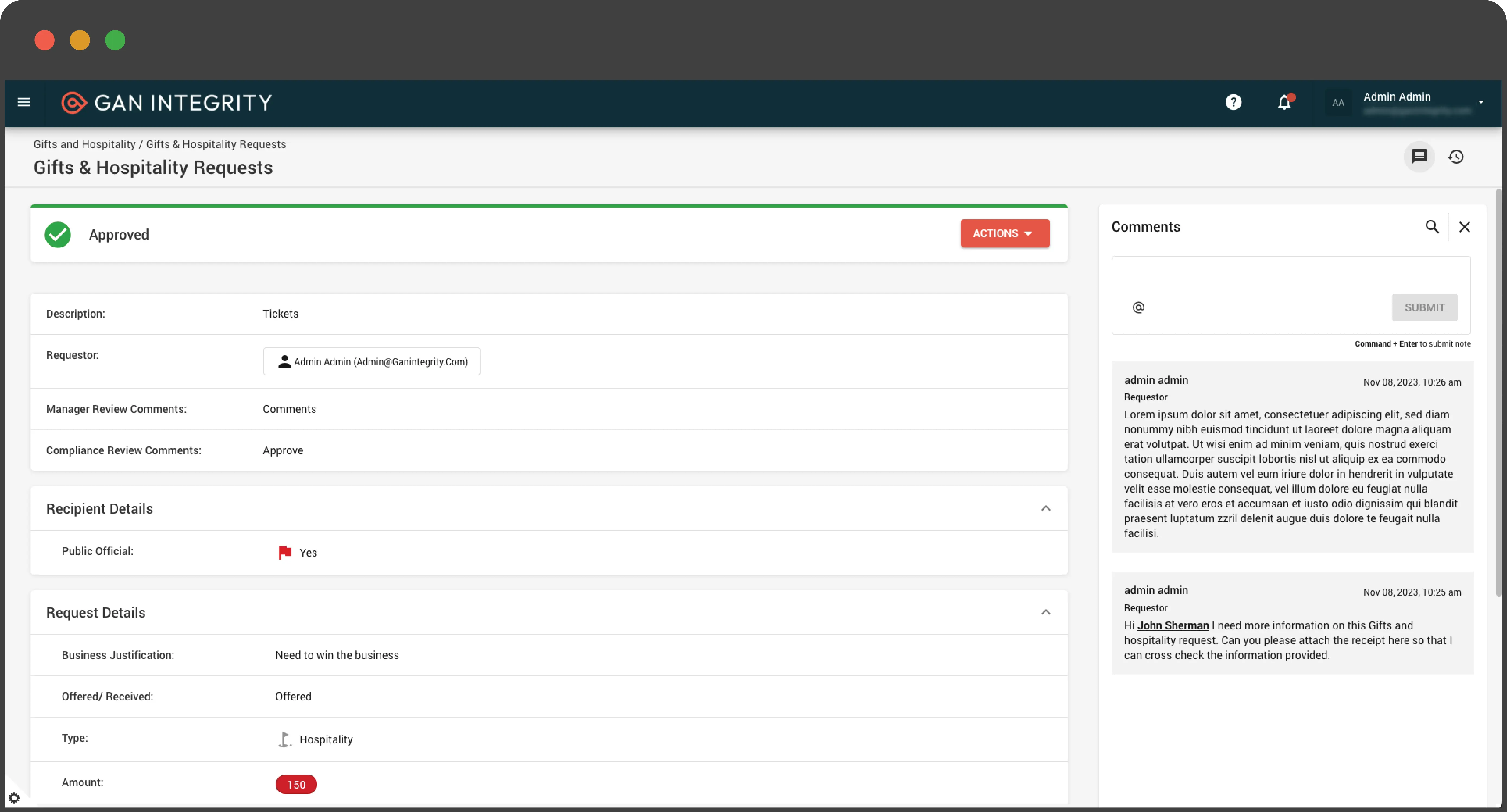Click the 'Gifts & Hospitality Requests' page heading
1507x812 pixels.
[153, 168]
